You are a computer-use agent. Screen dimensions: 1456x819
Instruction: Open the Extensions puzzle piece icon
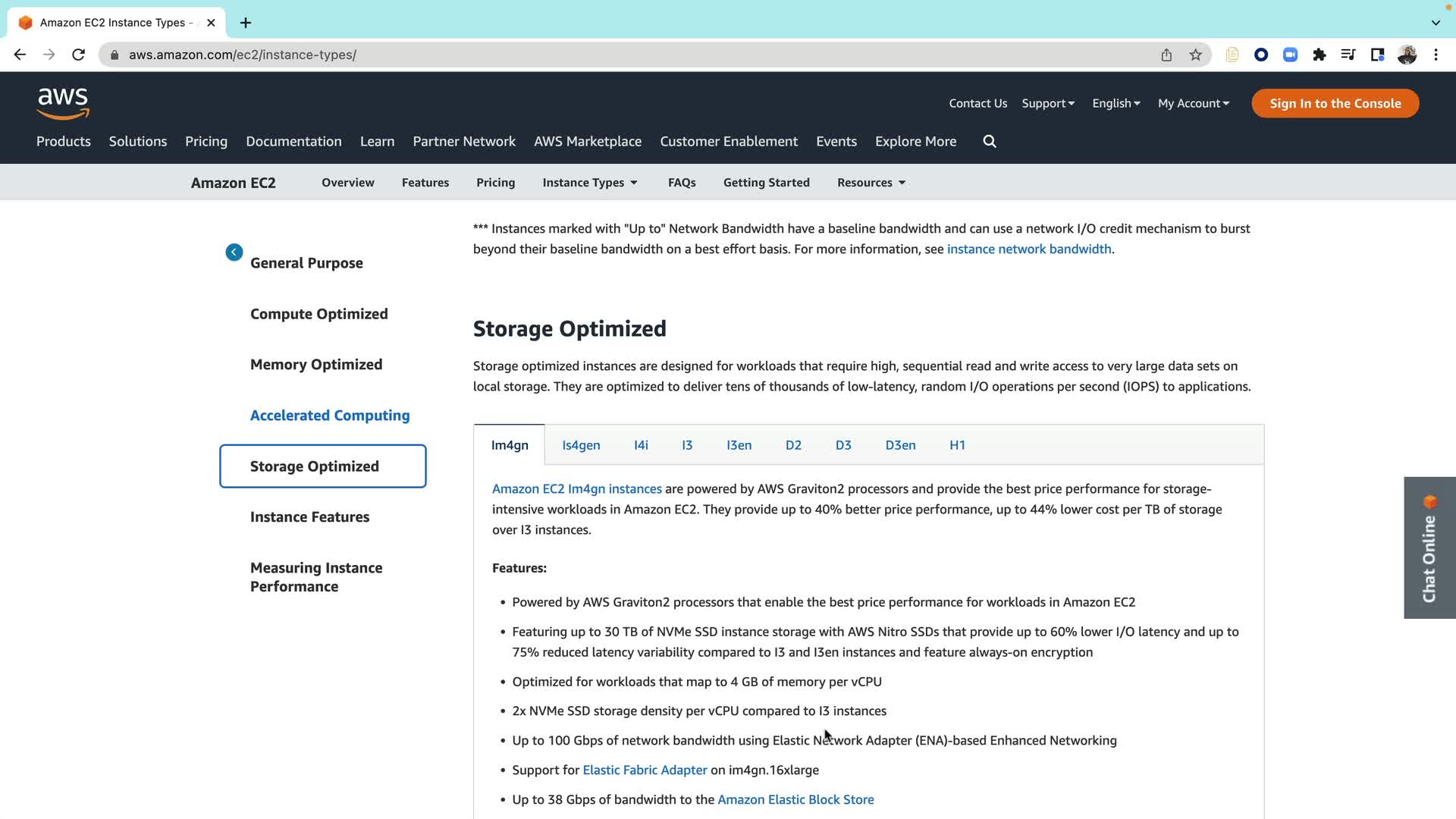click(1319, 55)
